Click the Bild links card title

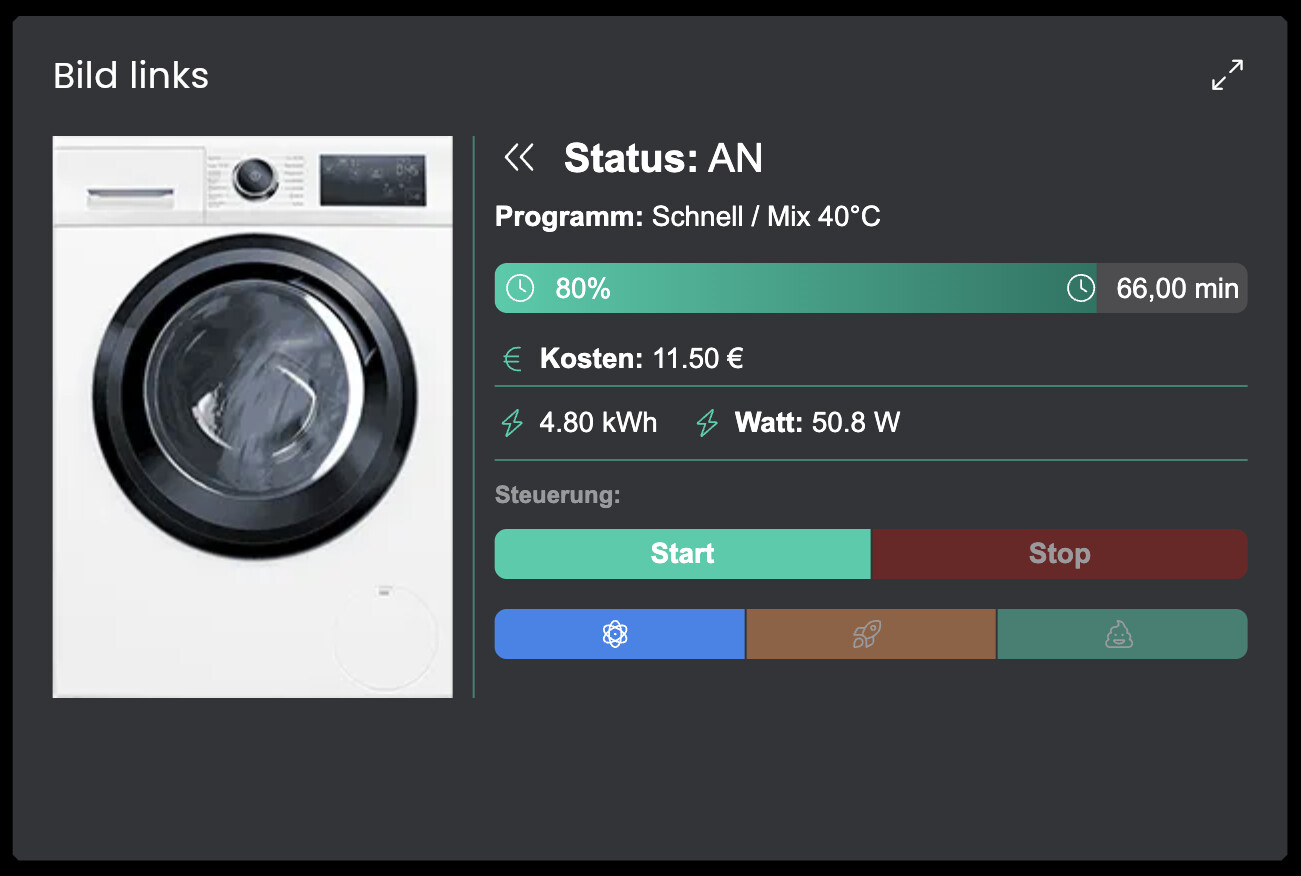coord(131,75)
